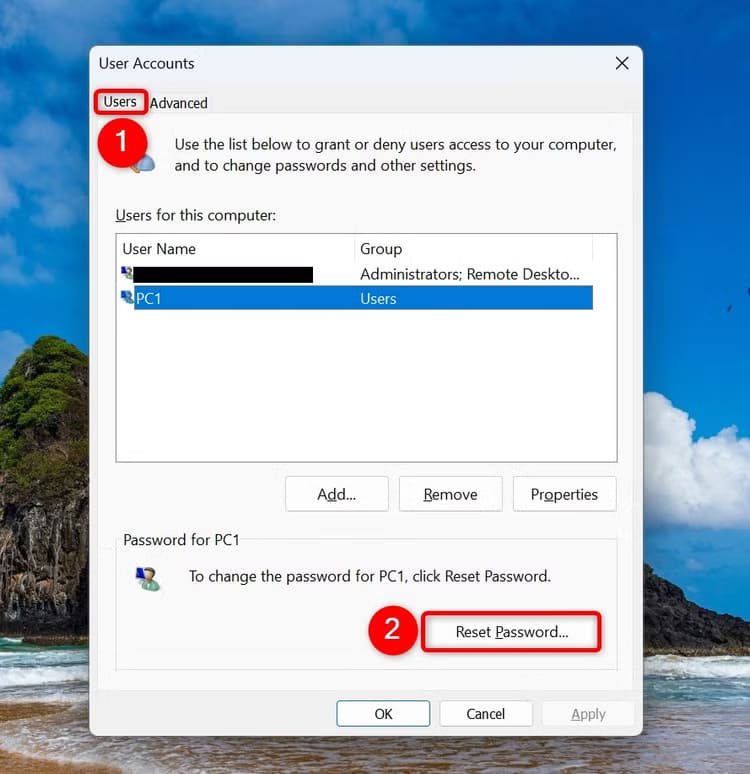The image size is (750, 774).
Task: Select the Administrators; Remote Desktop group cell
Action: [470, 274]
